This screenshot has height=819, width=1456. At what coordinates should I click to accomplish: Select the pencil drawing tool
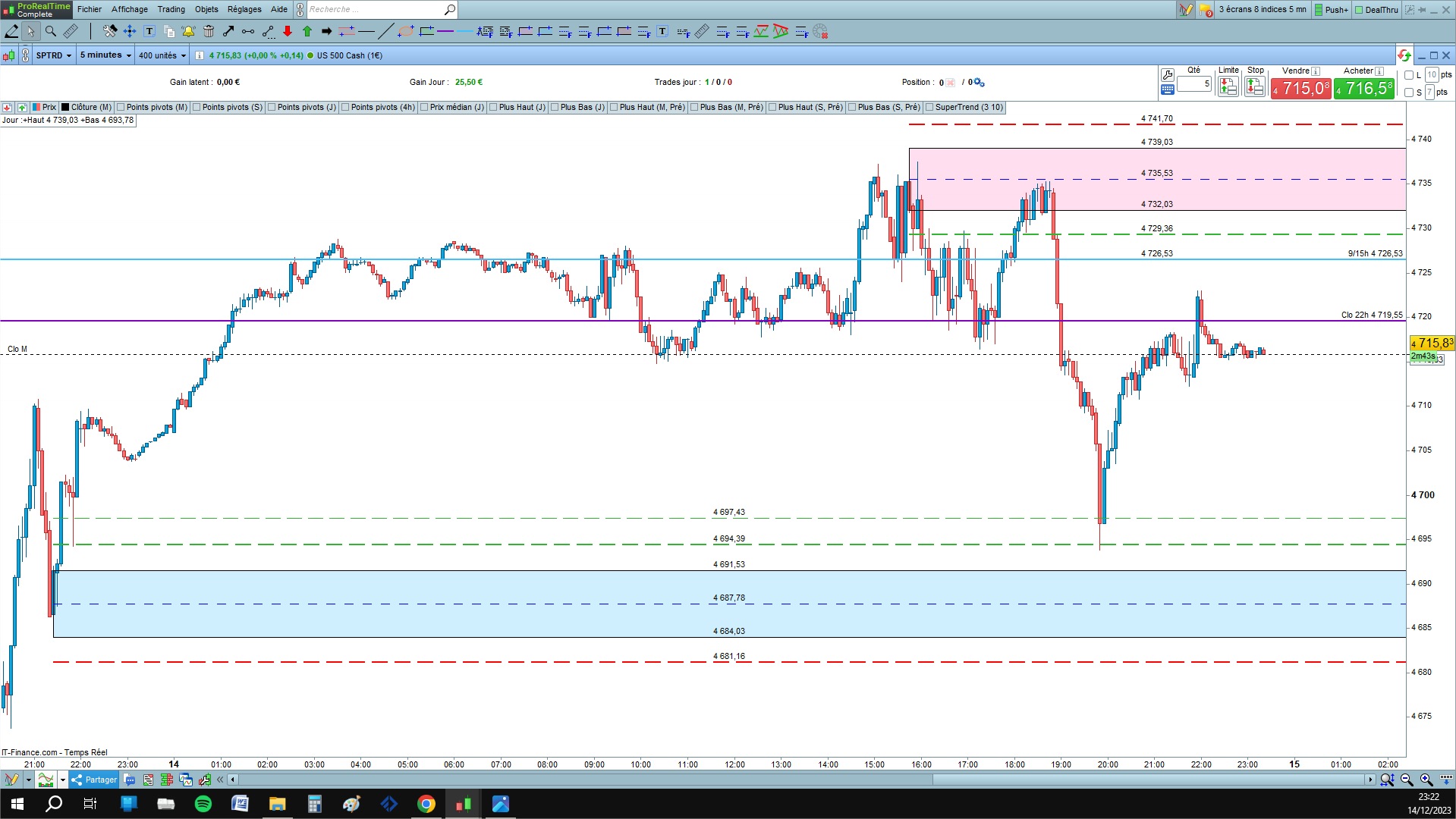(x=11, y=31)
